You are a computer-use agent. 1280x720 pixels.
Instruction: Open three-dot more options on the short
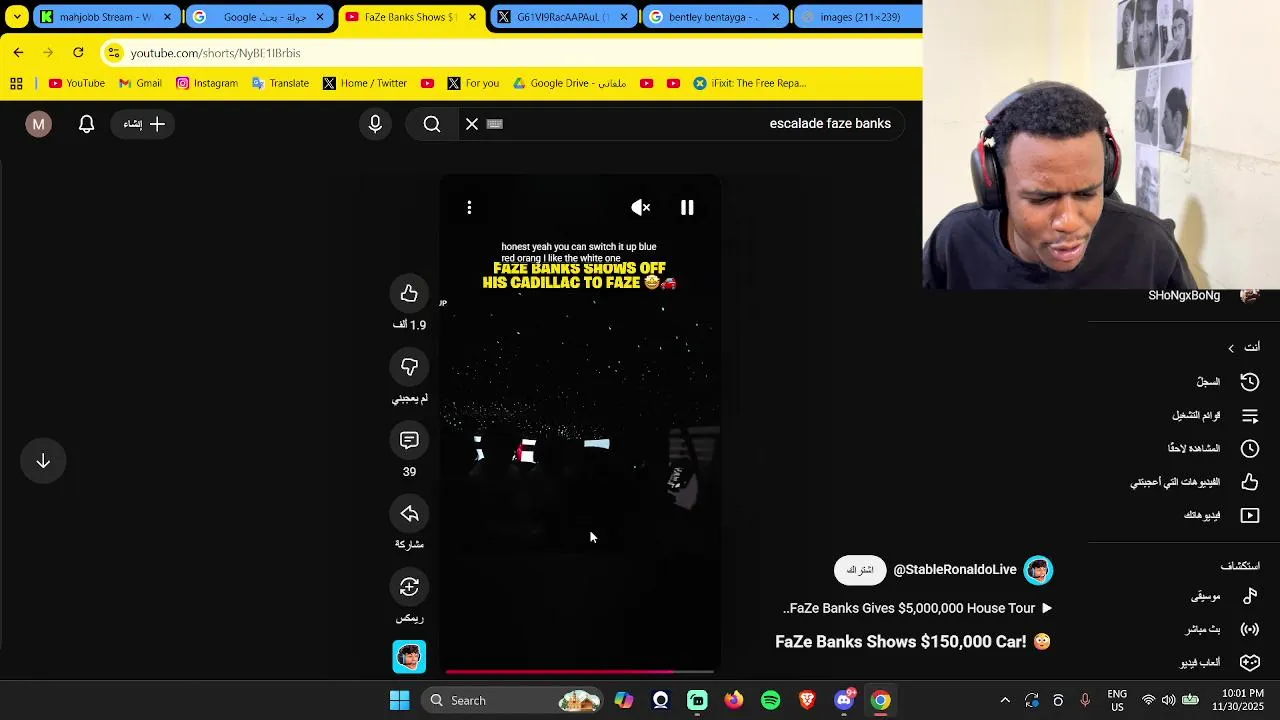[x=469, y=207]
